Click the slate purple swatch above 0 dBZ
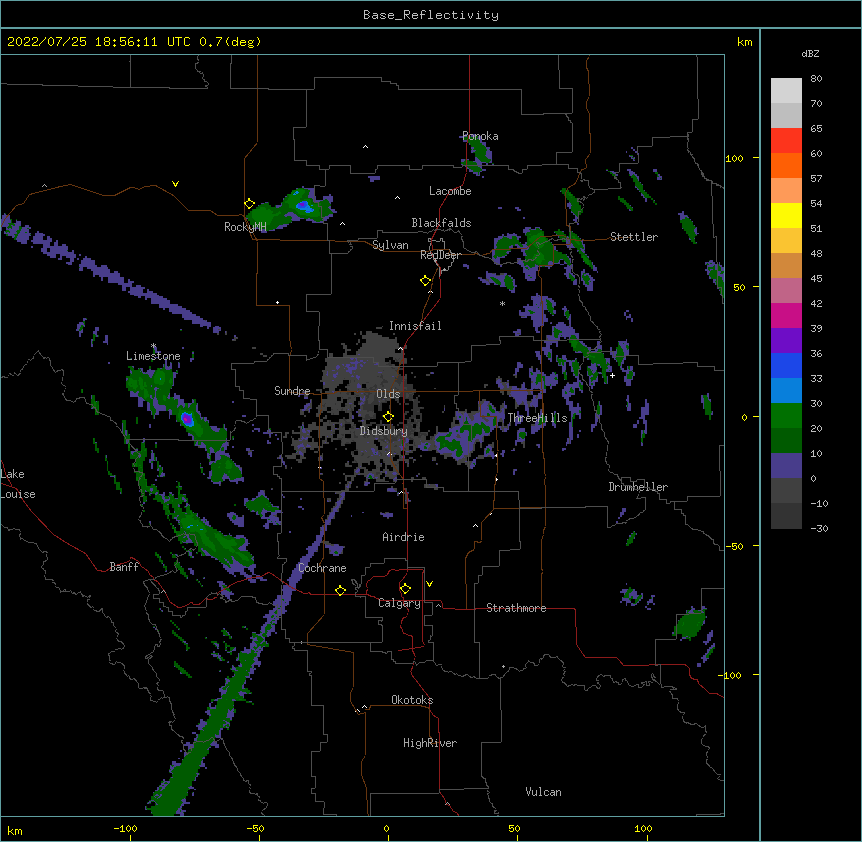Viewport: 862px width, 842px height. 786,466
